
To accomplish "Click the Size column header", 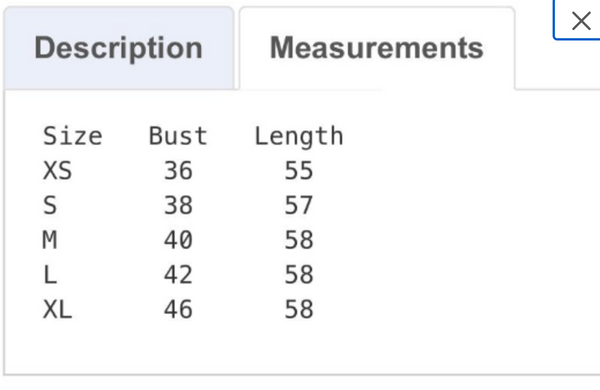I will point(73,136).
